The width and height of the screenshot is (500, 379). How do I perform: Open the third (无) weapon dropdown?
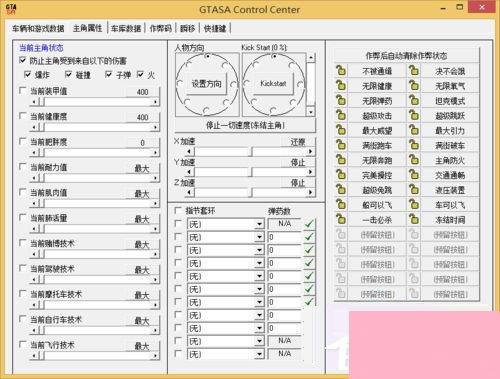pos(259,250)
